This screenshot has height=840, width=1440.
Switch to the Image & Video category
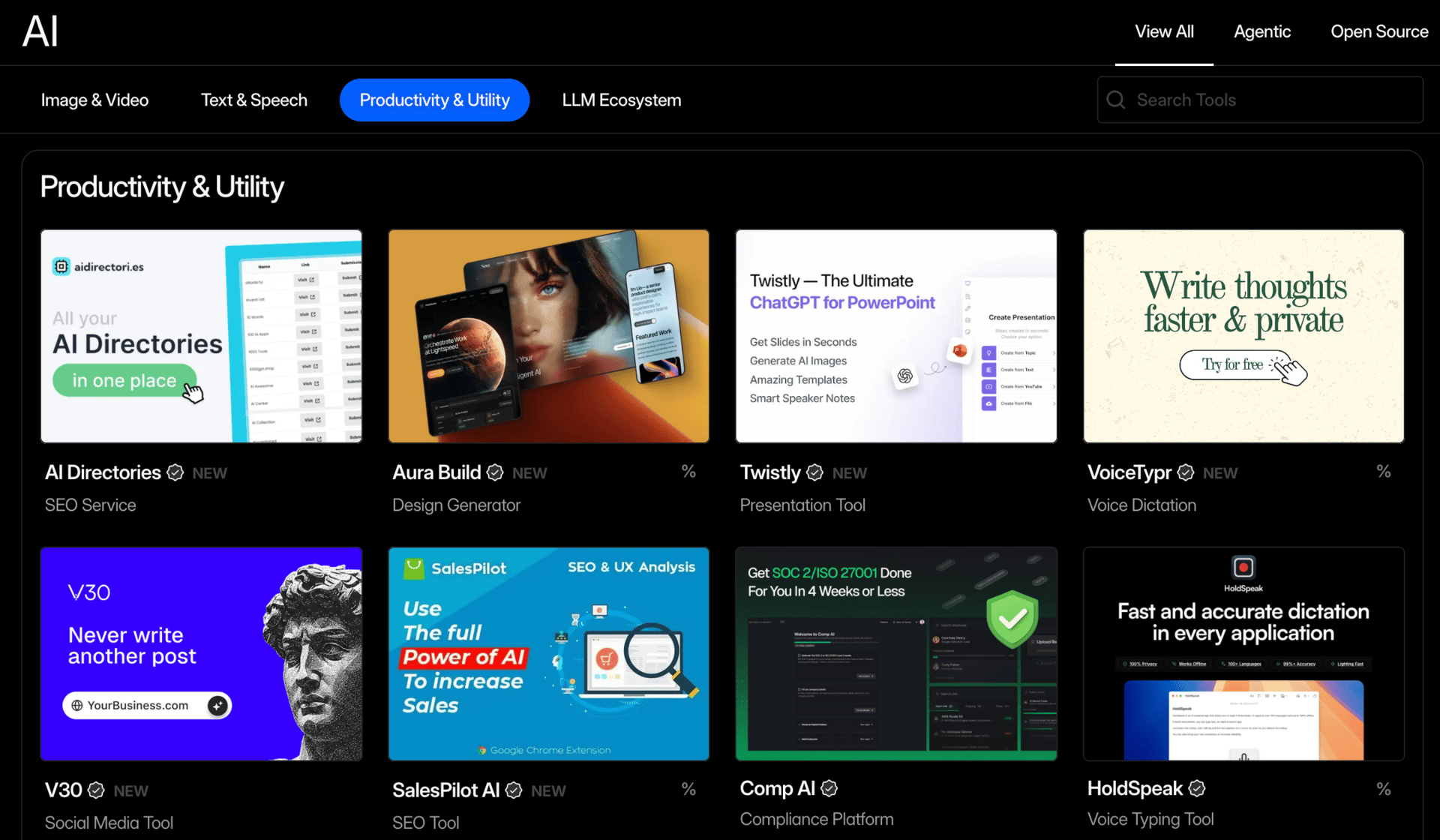click(94, 100)
